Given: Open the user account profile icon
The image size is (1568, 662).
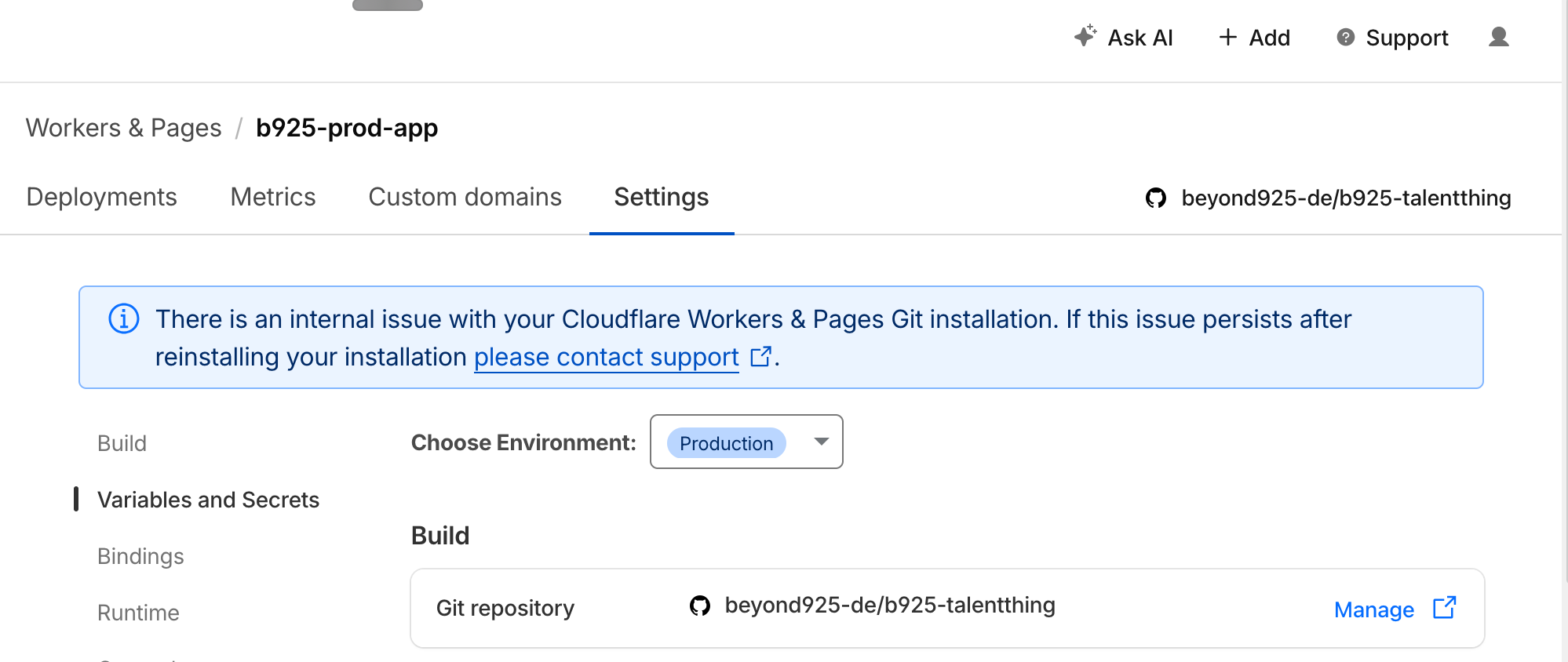Looking at the screenshot, I should click(x=1498, y=37).
